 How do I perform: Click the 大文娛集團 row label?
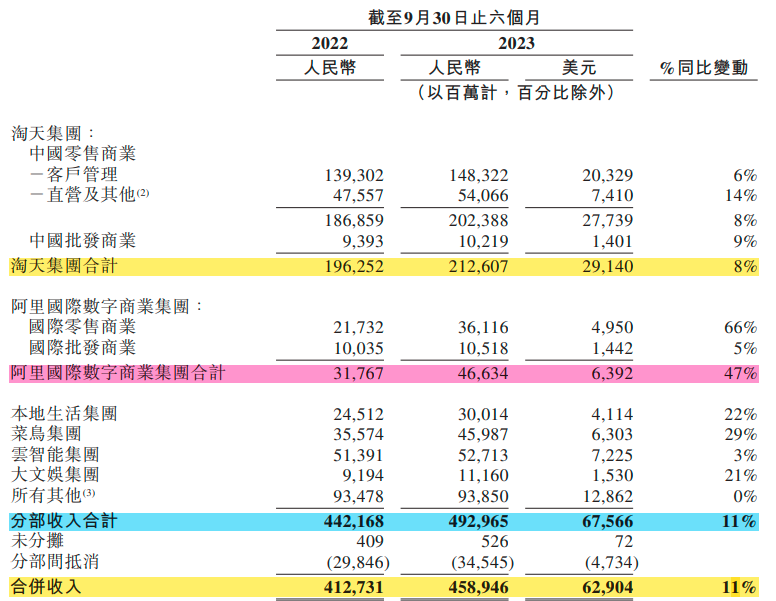pyautogui.click(x=55, y=475)
